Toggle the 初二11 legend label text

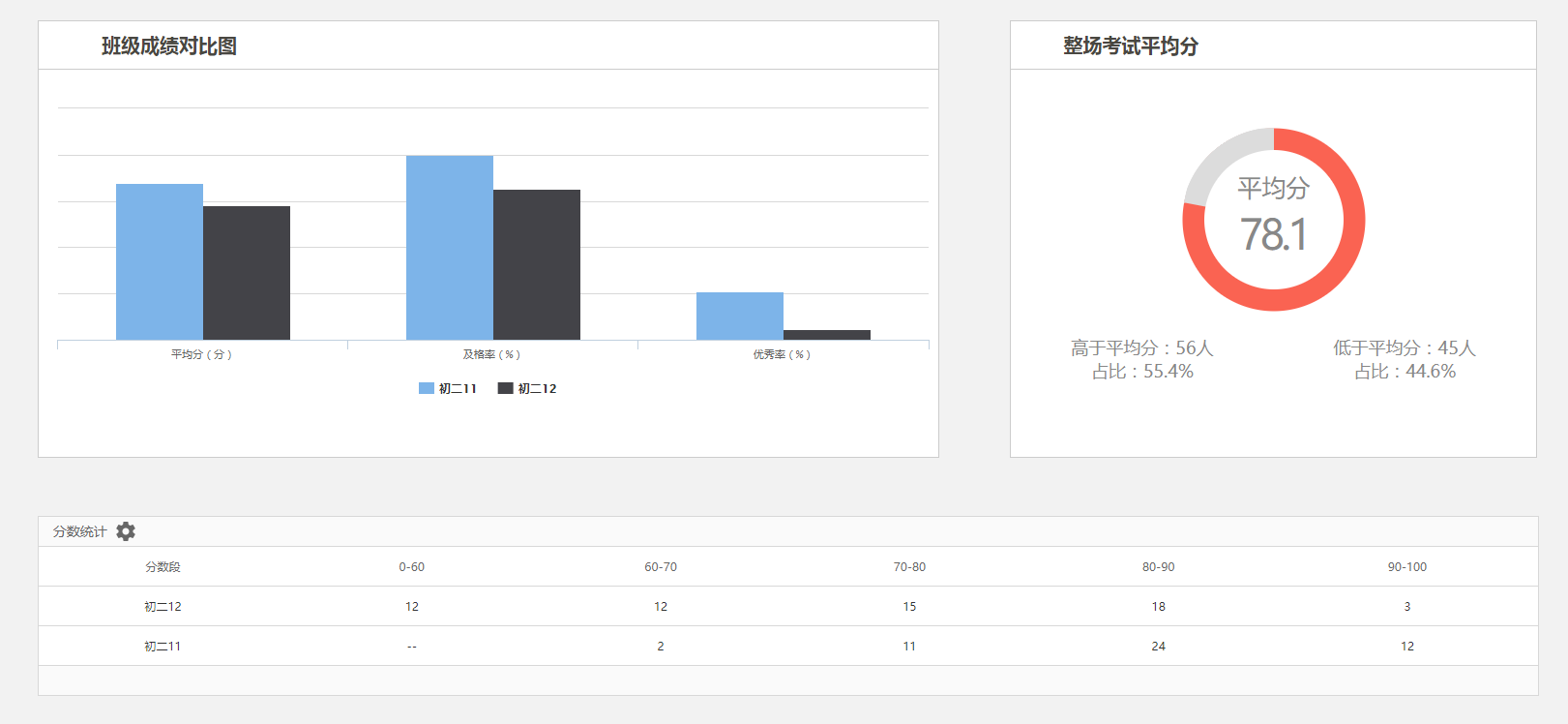(458, 388)
